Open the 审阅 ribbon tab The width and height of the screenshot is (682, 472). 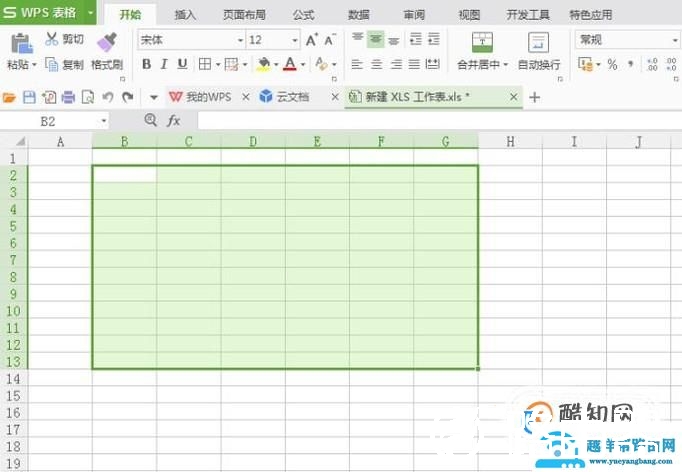[414, 15]
